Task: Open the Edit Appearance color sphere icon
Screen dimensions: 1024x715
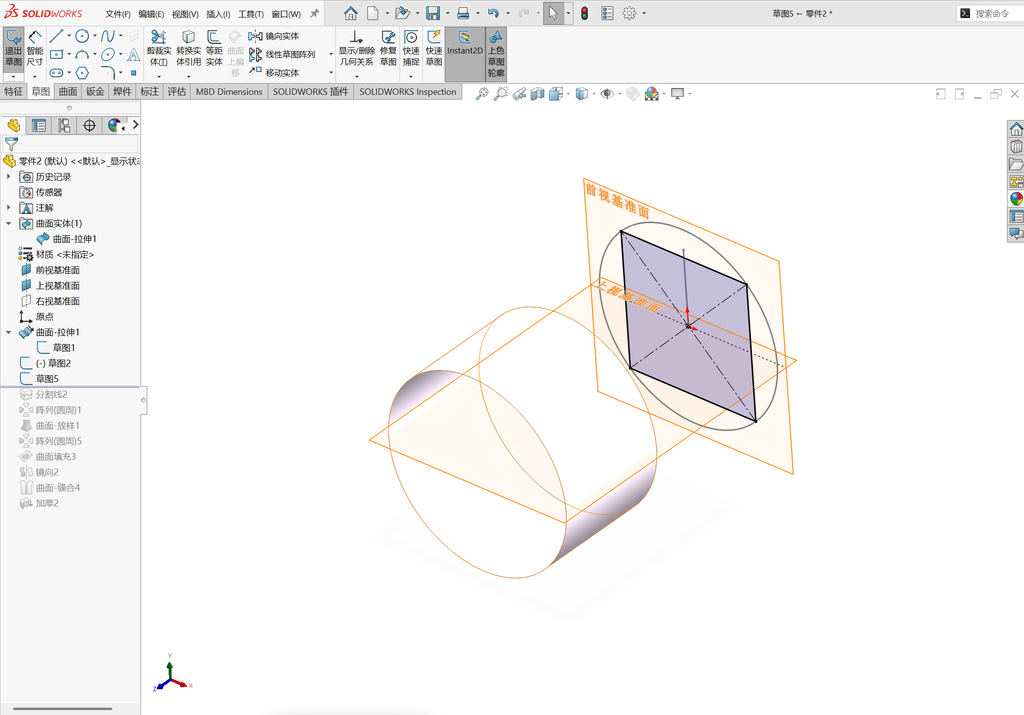Action: (651, 94)
